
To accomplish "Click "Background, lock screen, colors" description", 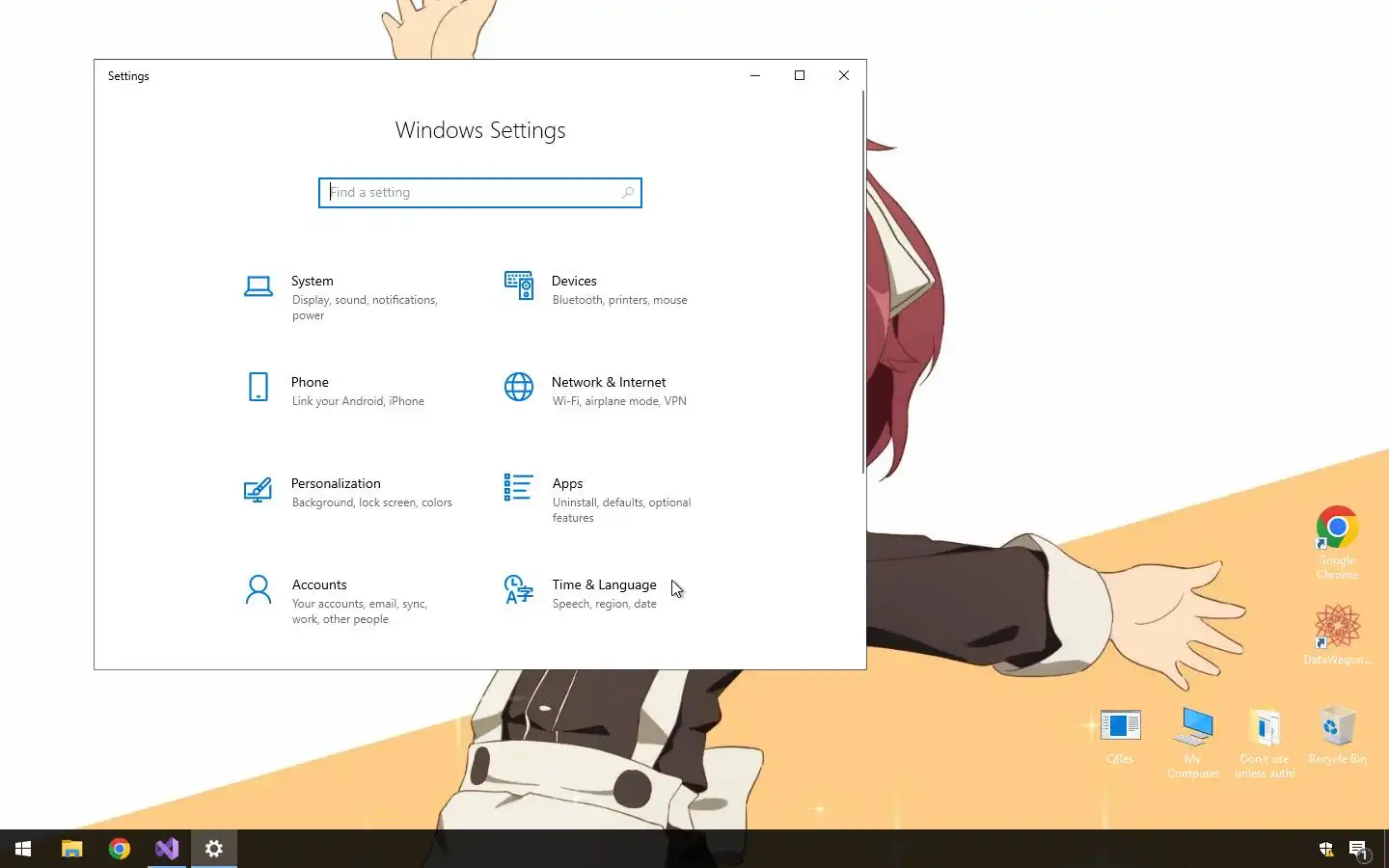I will [x=372, y=502].
